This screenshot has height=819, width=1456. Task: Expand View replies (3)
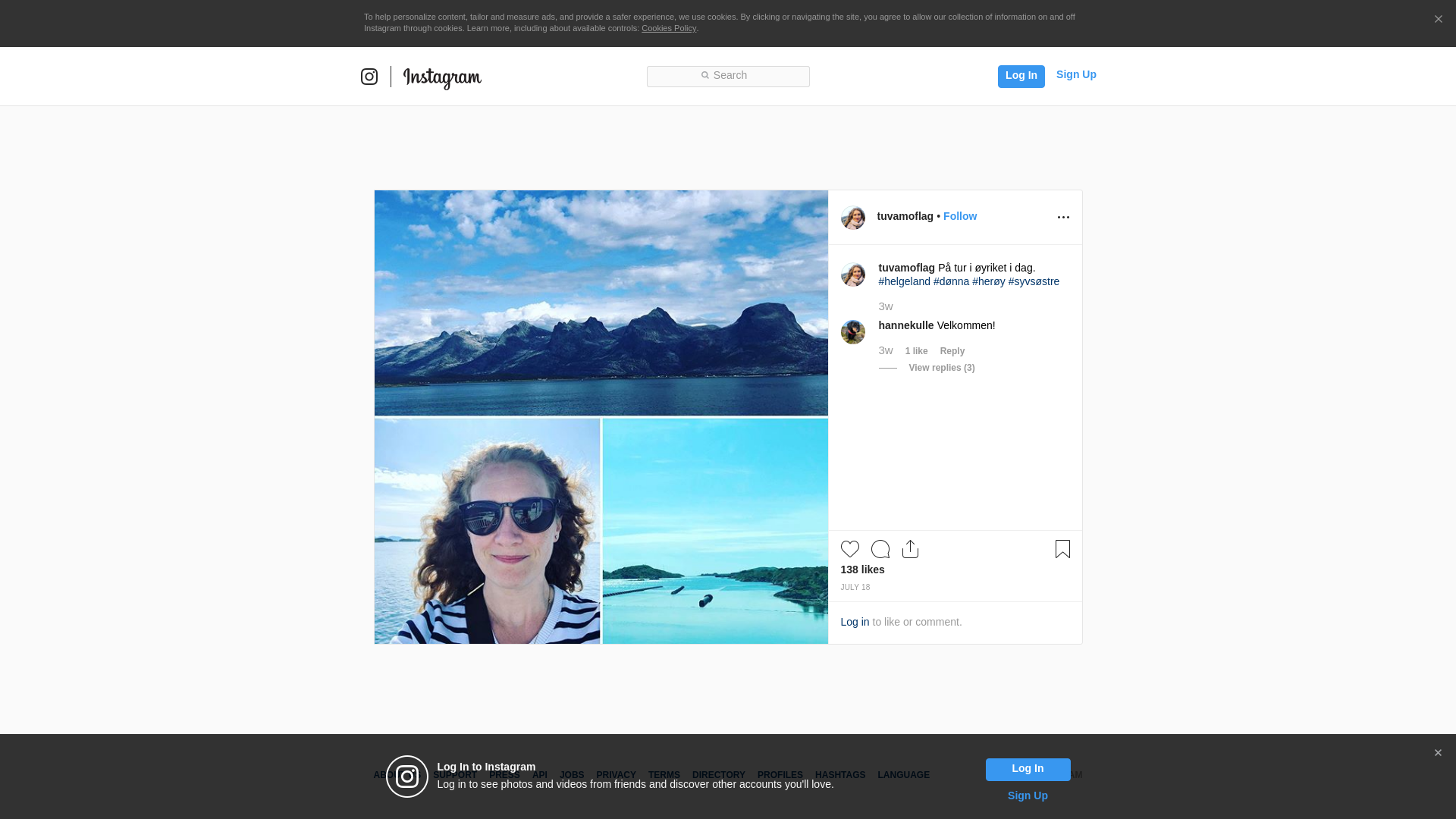click(x=941, y=368)
